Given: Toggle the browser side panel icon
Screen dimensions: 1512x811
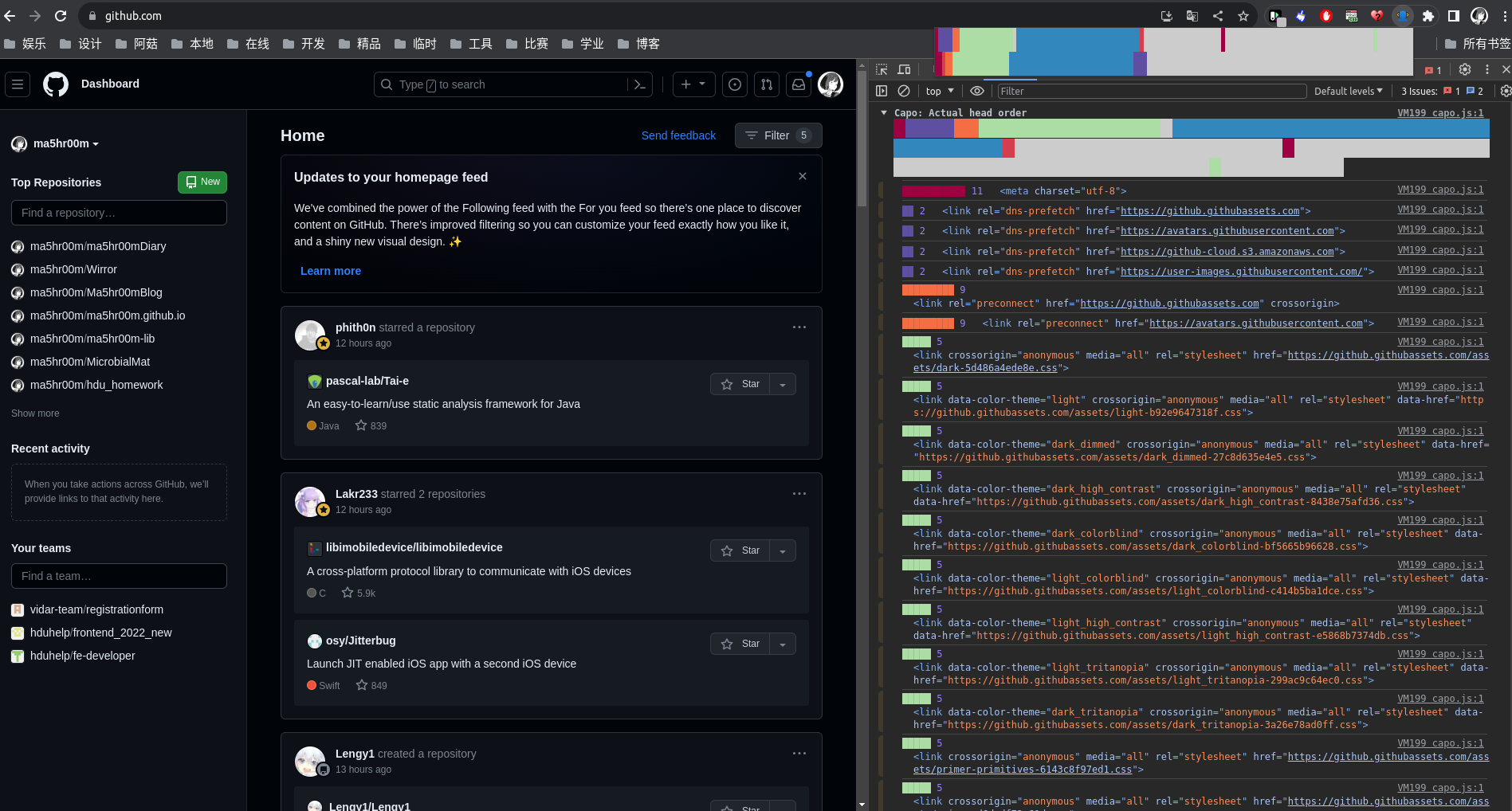Looking at the screenshot, I should click(1454, 16).
